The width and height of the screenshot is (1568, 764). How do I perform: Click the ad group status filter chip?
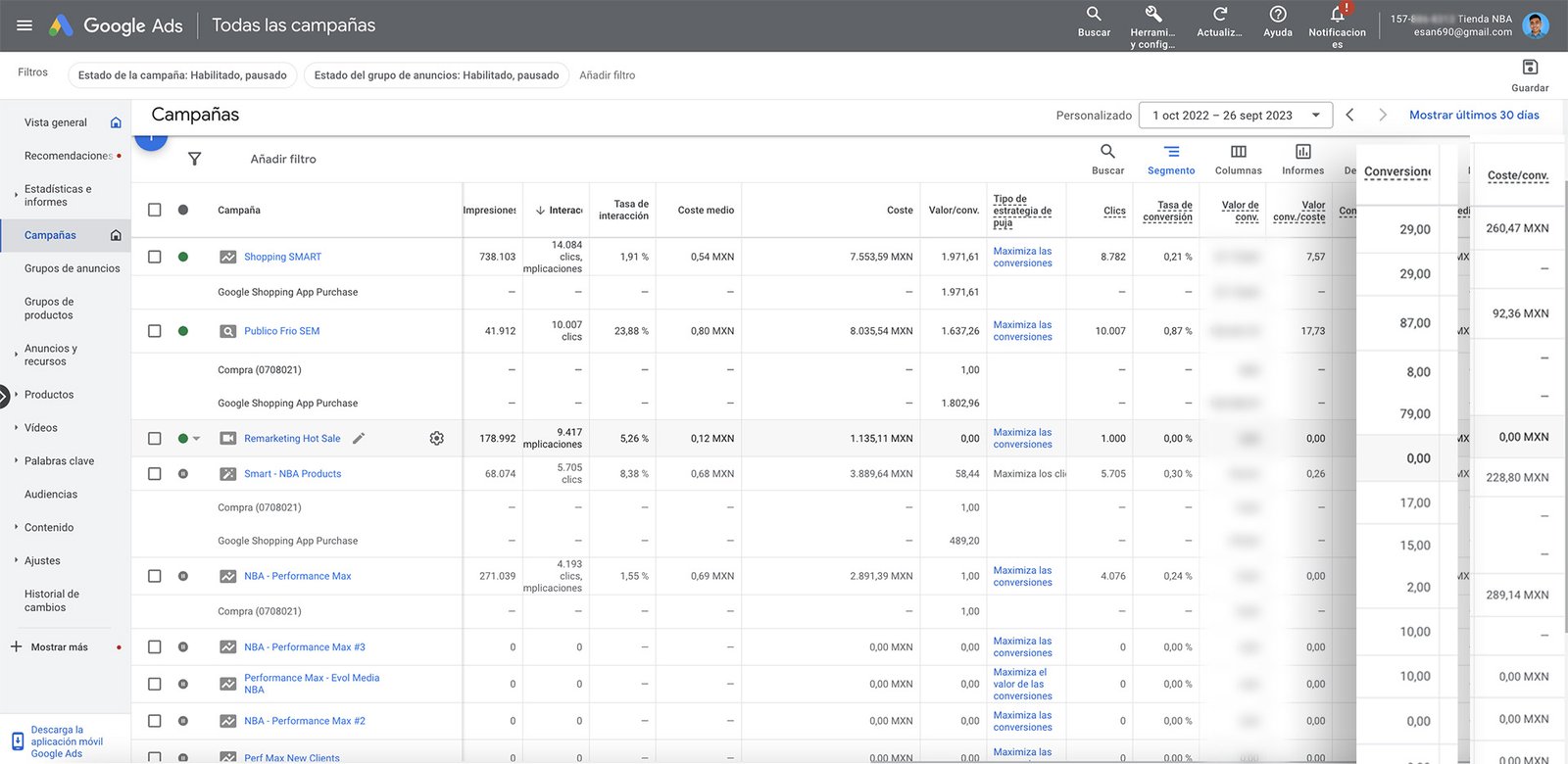click(x=436, y=75)
